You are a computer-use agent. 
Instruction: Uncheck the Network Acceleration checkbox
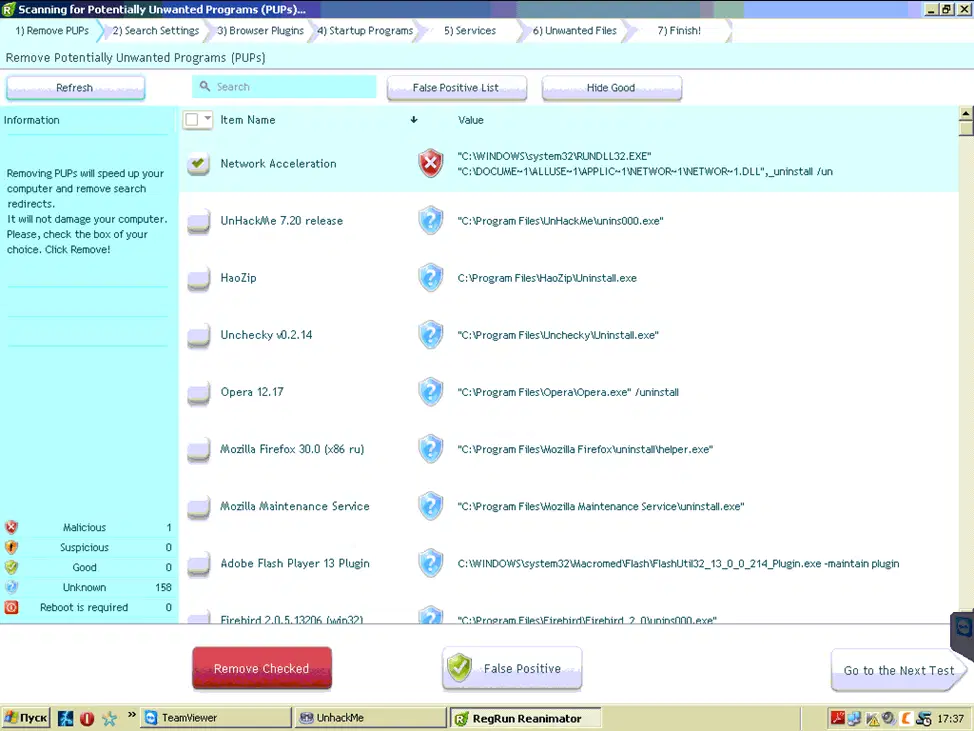[198, 163]
